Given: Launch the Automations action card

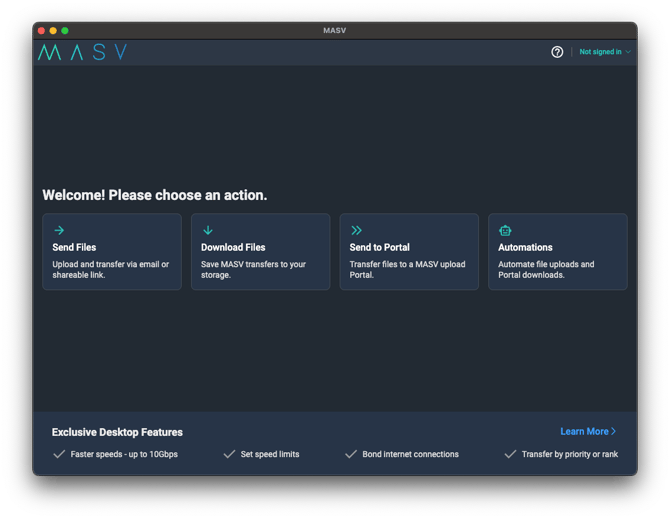Looking at the screenshot, I should click(557, 252).
